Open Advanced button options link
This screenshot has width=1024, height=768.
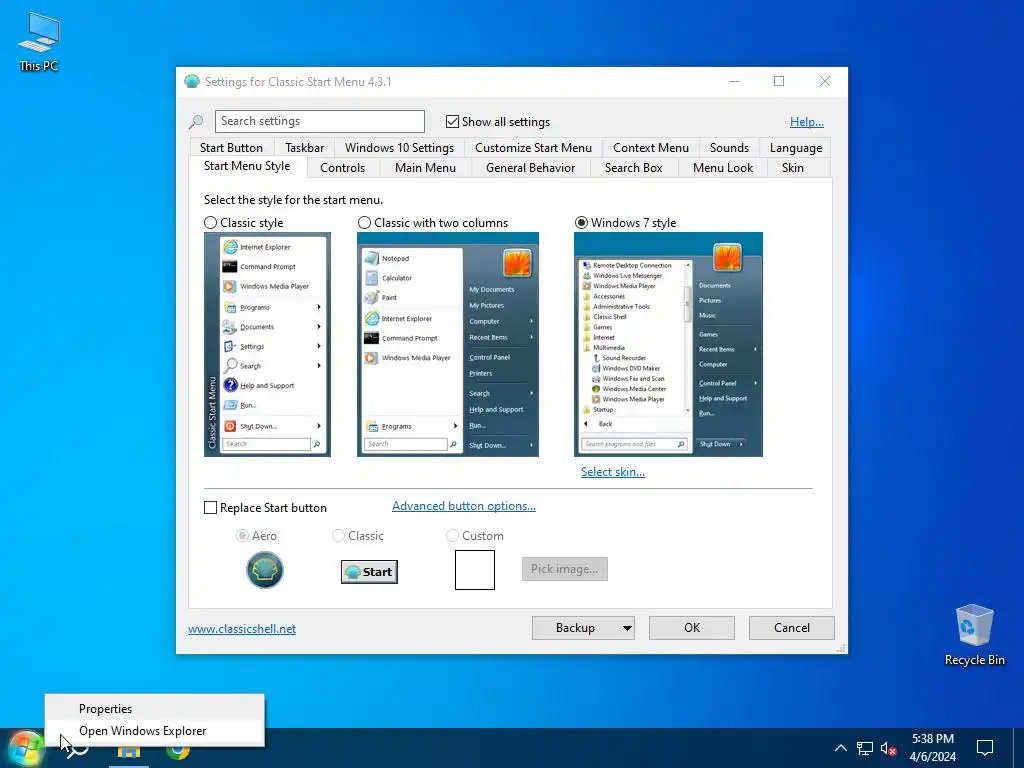pos(464,506)
